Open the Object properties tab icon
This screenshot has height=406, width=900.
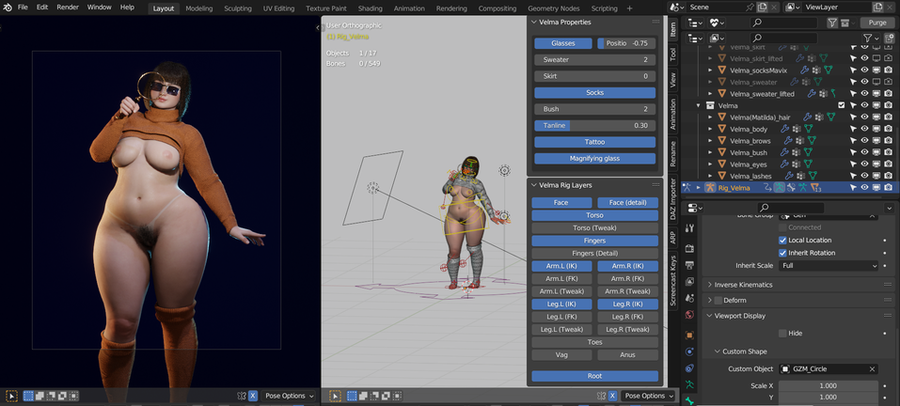[689, 335]
